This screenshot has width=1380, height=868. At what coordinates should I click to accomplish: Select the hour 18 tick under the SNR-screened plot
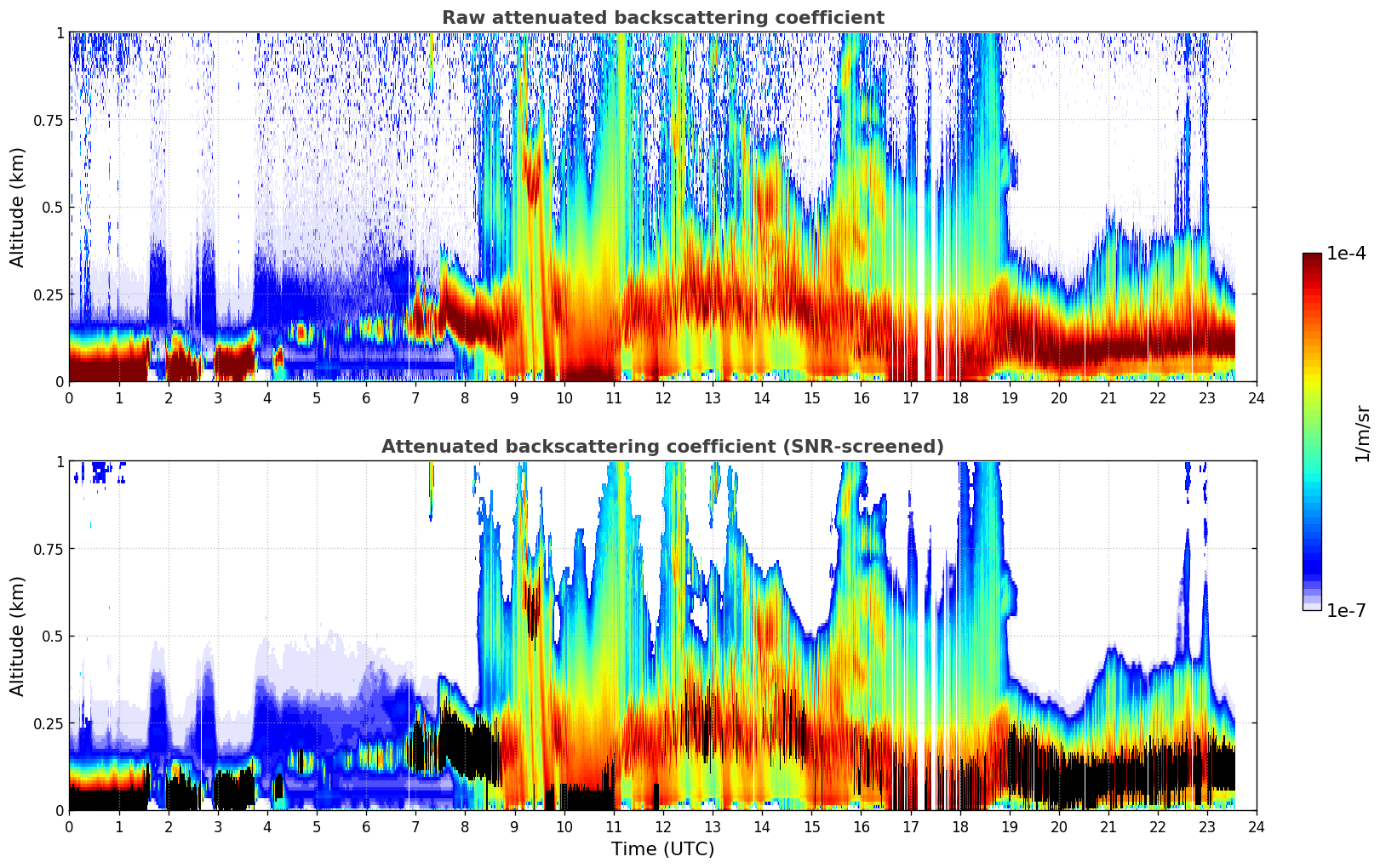click(959, 826)
